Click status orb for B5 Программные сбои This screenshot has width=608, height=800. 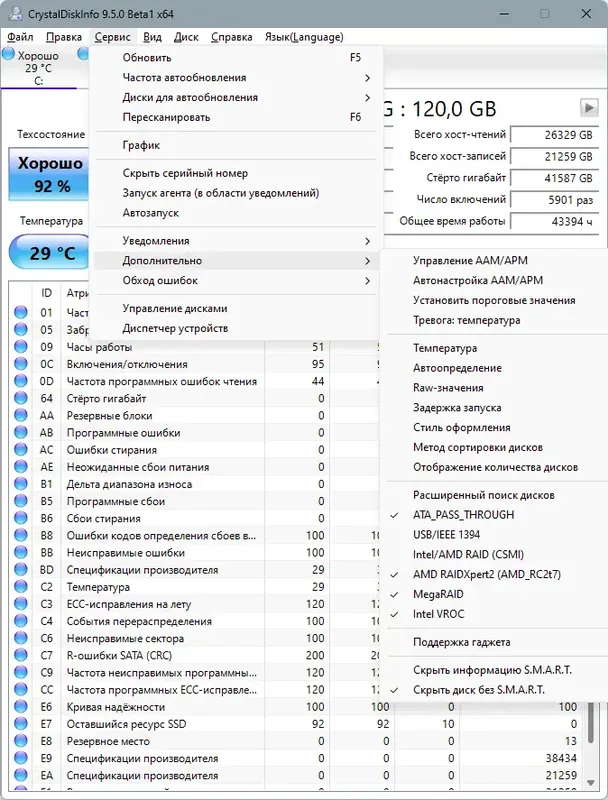21,501
